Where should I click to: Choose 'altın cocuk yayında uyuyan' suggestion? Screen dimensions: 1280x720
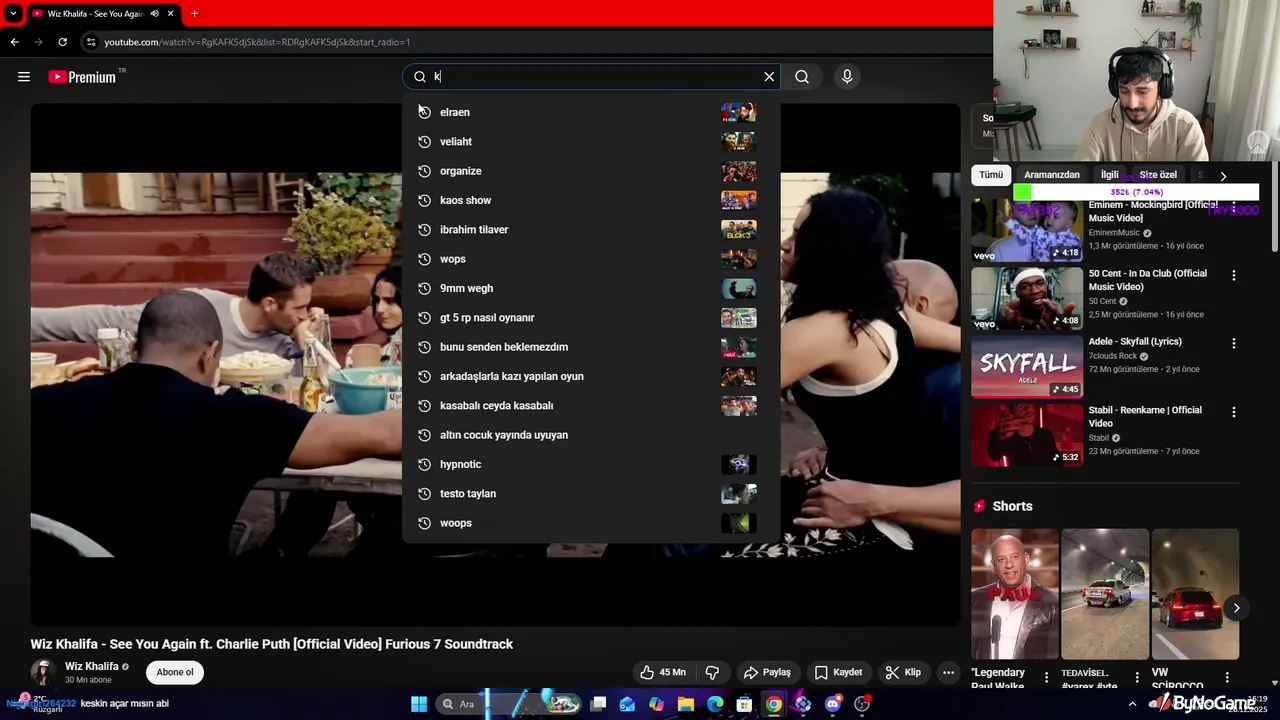591,435
